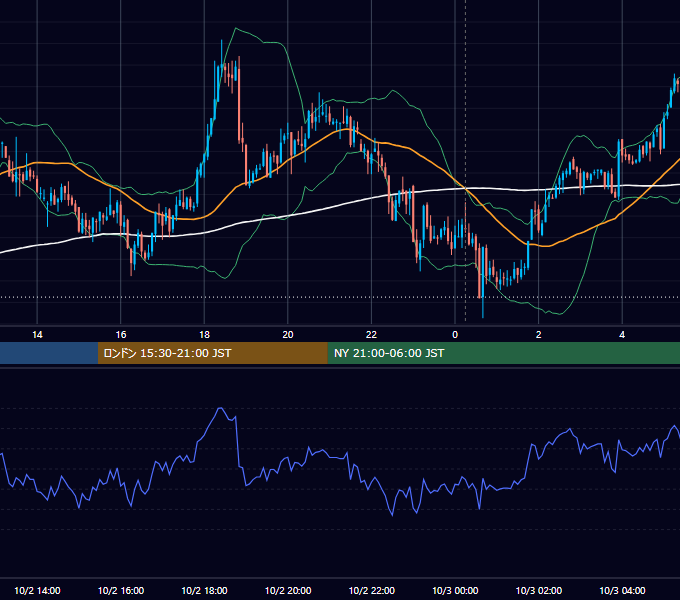This screenshot has width=680, height=600.
Task: Click the NY 21:00-06:00 JST session bar
Action: tap(503, 353)
